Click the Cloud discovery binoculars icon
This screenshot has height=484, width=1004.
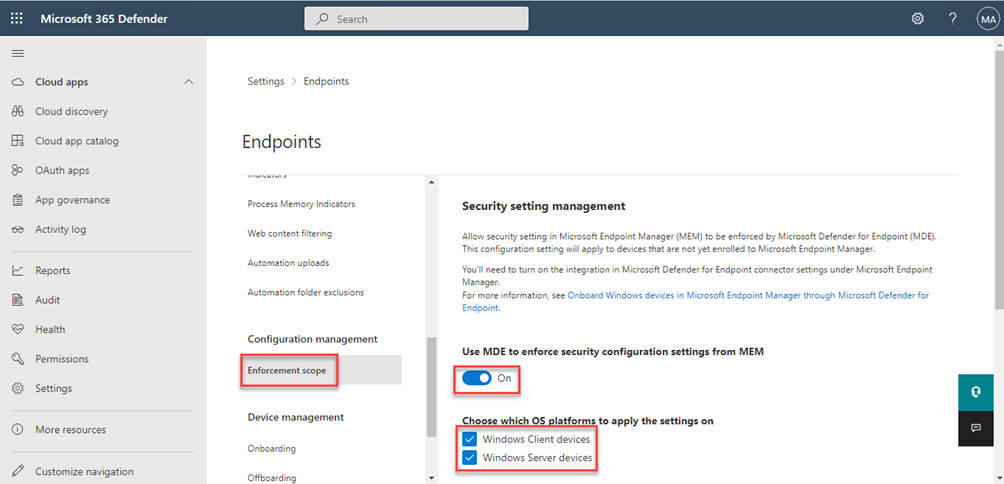click(18, 111)
